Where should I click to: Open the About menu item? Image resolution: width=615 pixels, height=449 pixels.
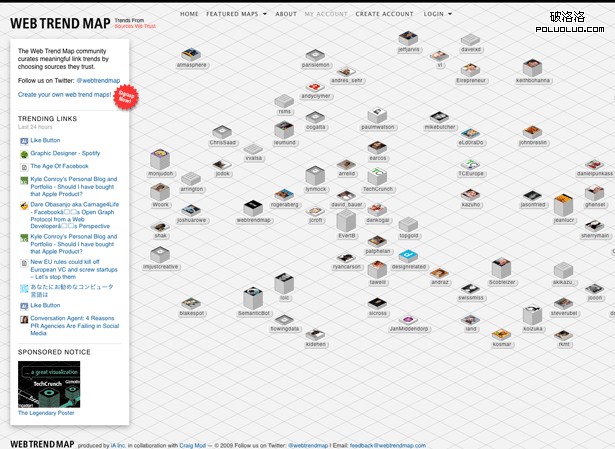(x=286, y=14)
